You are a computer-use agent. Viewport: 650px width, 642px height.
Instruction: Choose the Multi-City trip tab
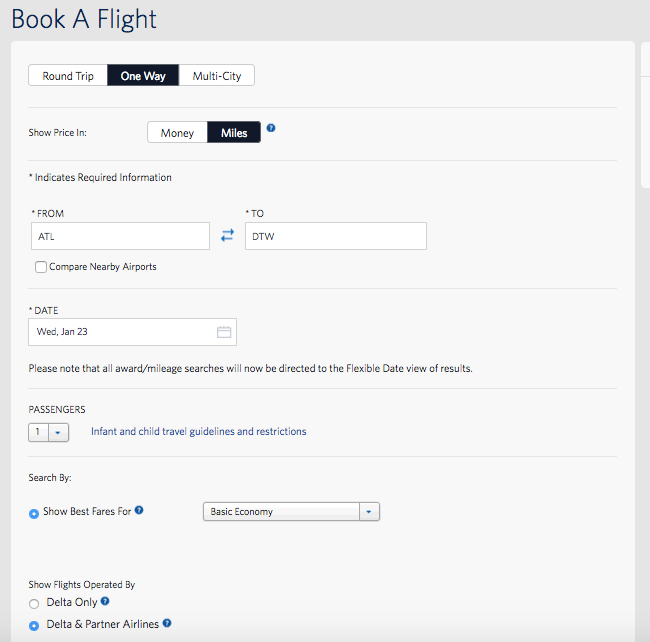click(x=217, y=76)
